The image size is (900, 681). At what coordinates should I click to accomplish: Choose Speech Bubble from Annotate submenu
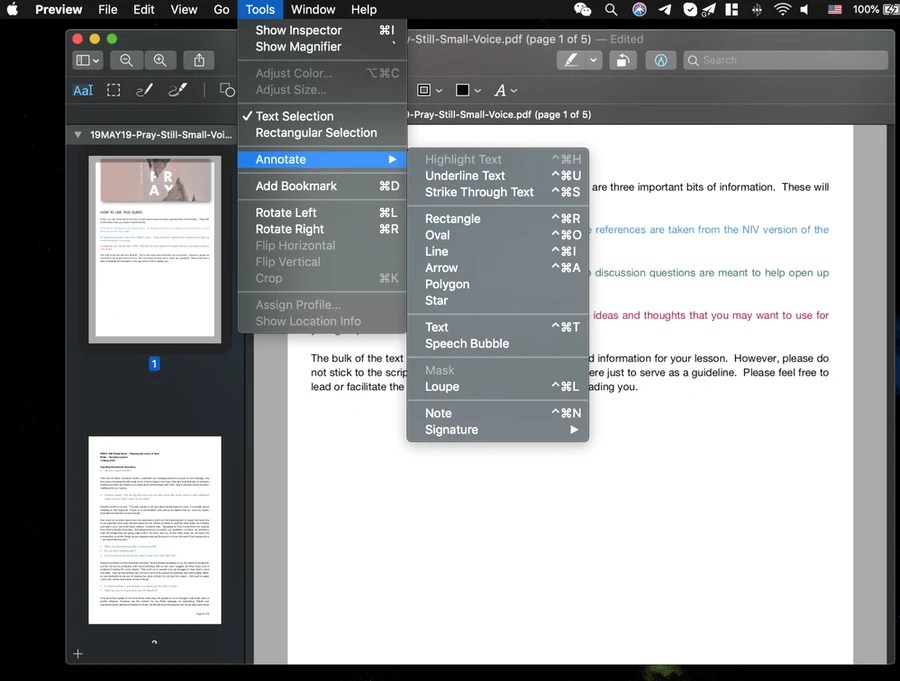point(467,344)
